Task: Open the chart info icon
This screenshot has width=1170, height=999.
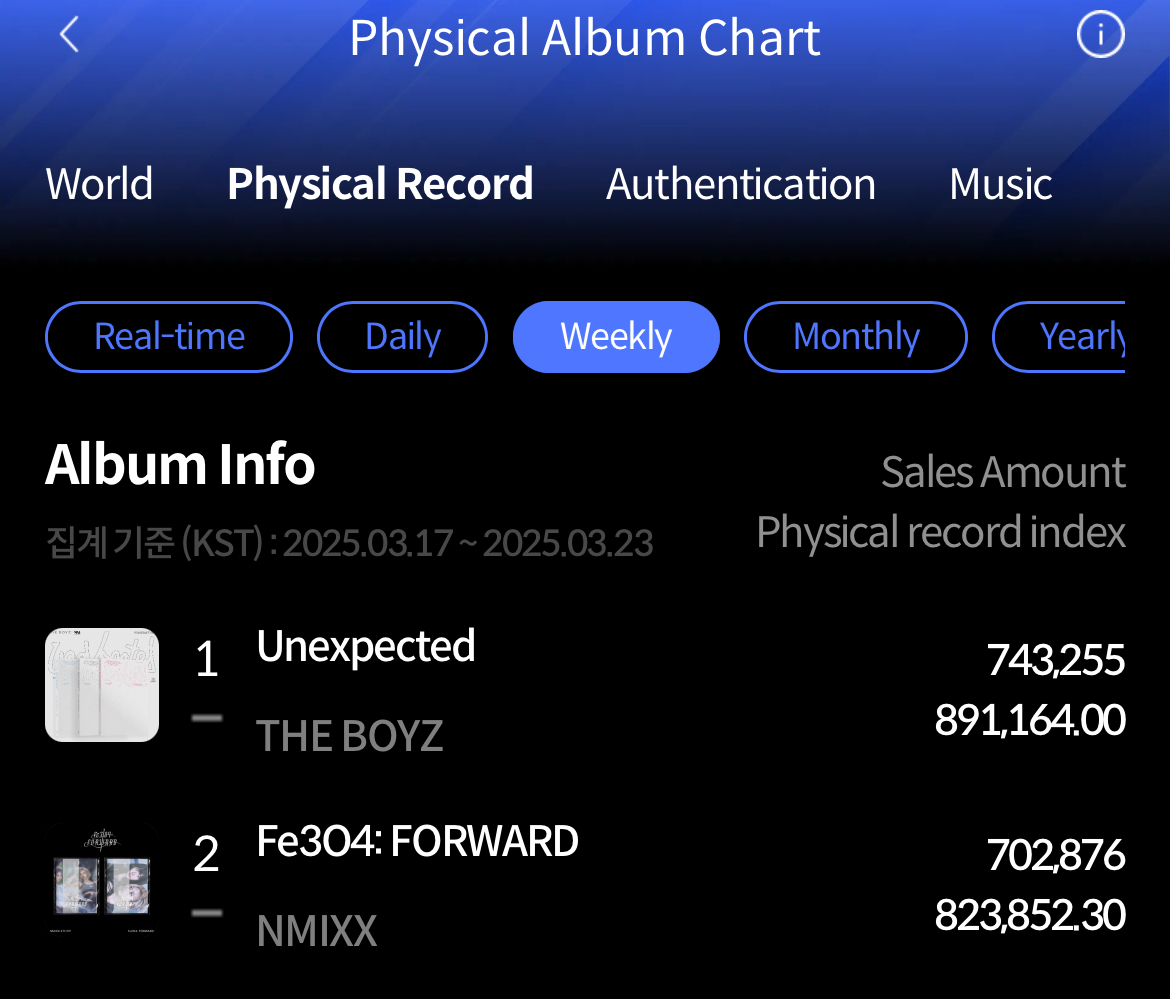Action: click(x=1100, y=36)
